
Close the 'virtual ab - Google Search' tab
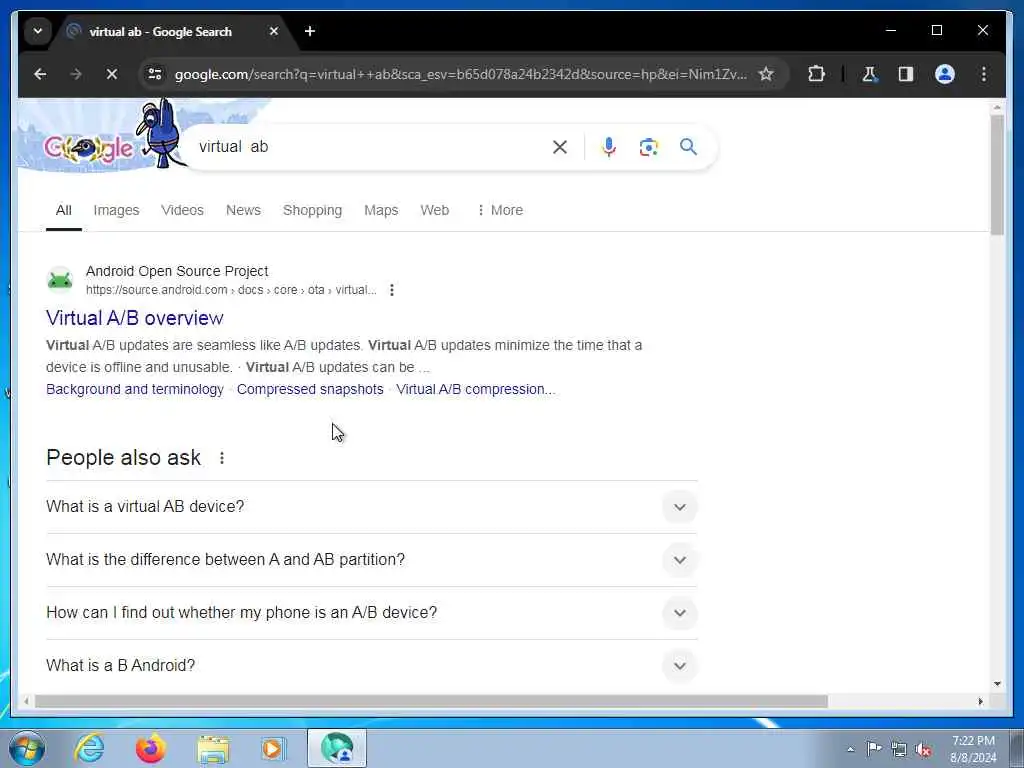[x=274, y=31]
